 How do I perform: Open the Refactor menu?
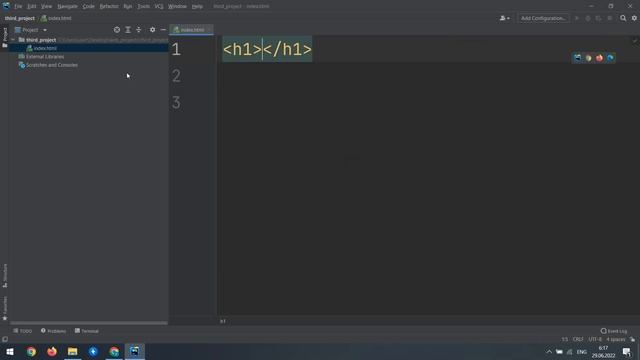(109, 6)
